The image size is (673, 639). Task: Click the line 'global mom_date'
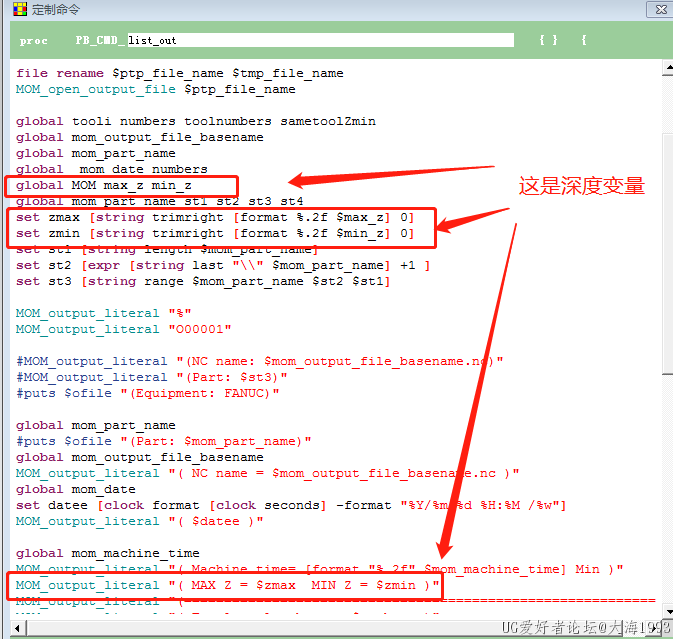[x=76, y=490]
